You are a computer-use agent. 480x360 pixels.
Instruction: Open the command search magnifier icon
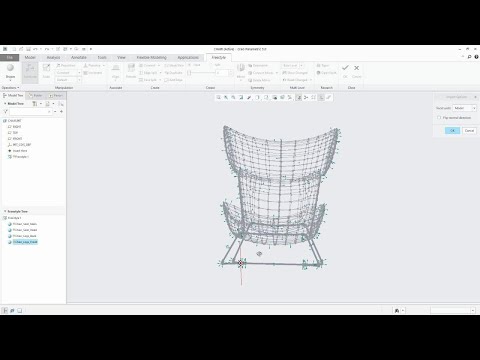(469, 57)
